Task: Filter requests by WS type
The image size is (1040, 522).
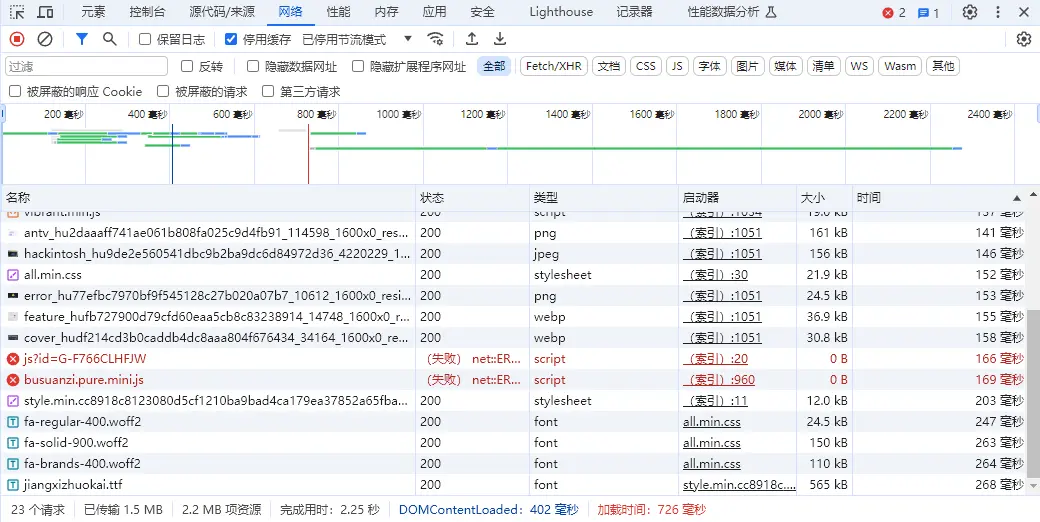Action: click(x=859, y=66)
